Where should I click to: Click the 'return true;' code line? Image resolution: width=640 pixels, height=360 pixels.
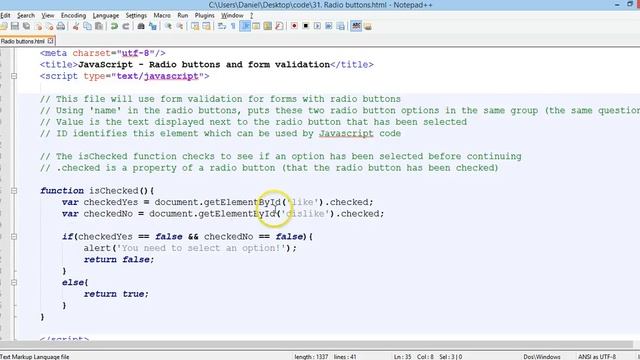coord(116,294)
